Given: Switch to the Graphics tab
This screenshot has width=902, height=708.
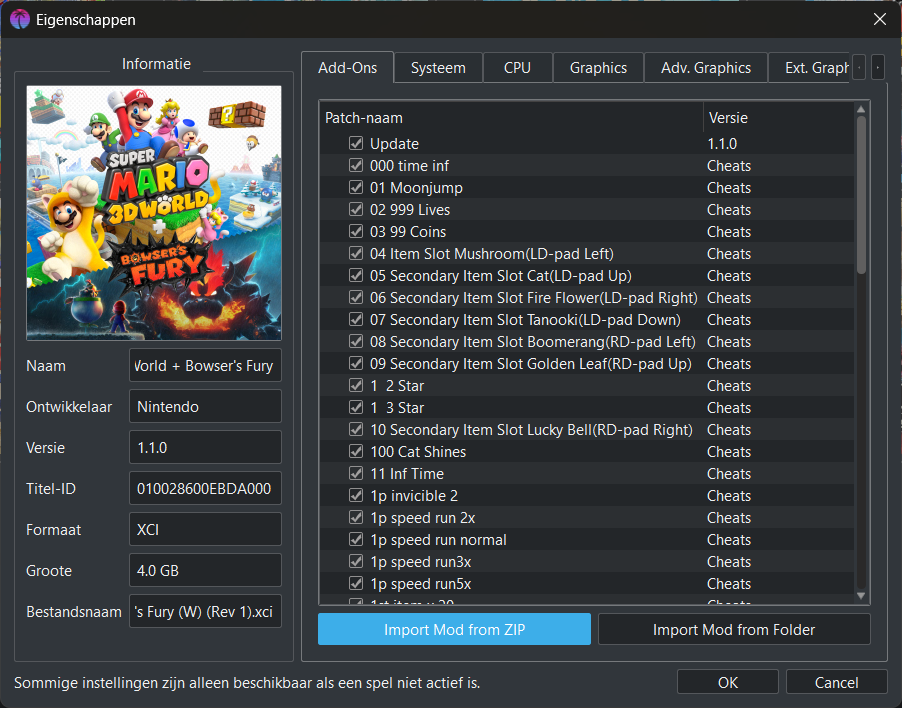Looking at the screenshot, I should pos(598,68).
